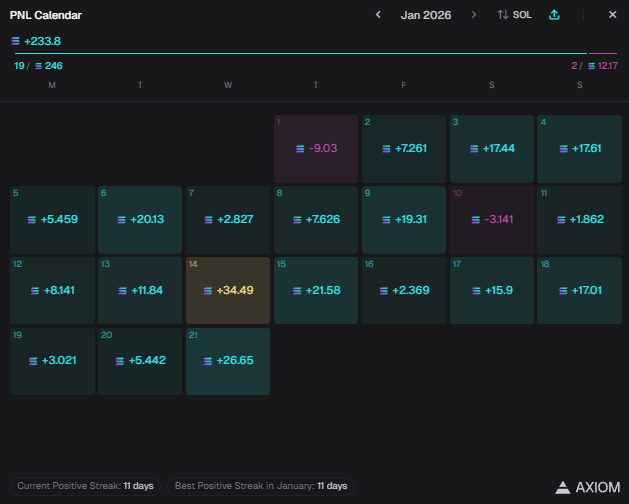The width and height of the screenshot is (629, 504).
Task: Click the PNL Calendar title
Action: point(45,15)
